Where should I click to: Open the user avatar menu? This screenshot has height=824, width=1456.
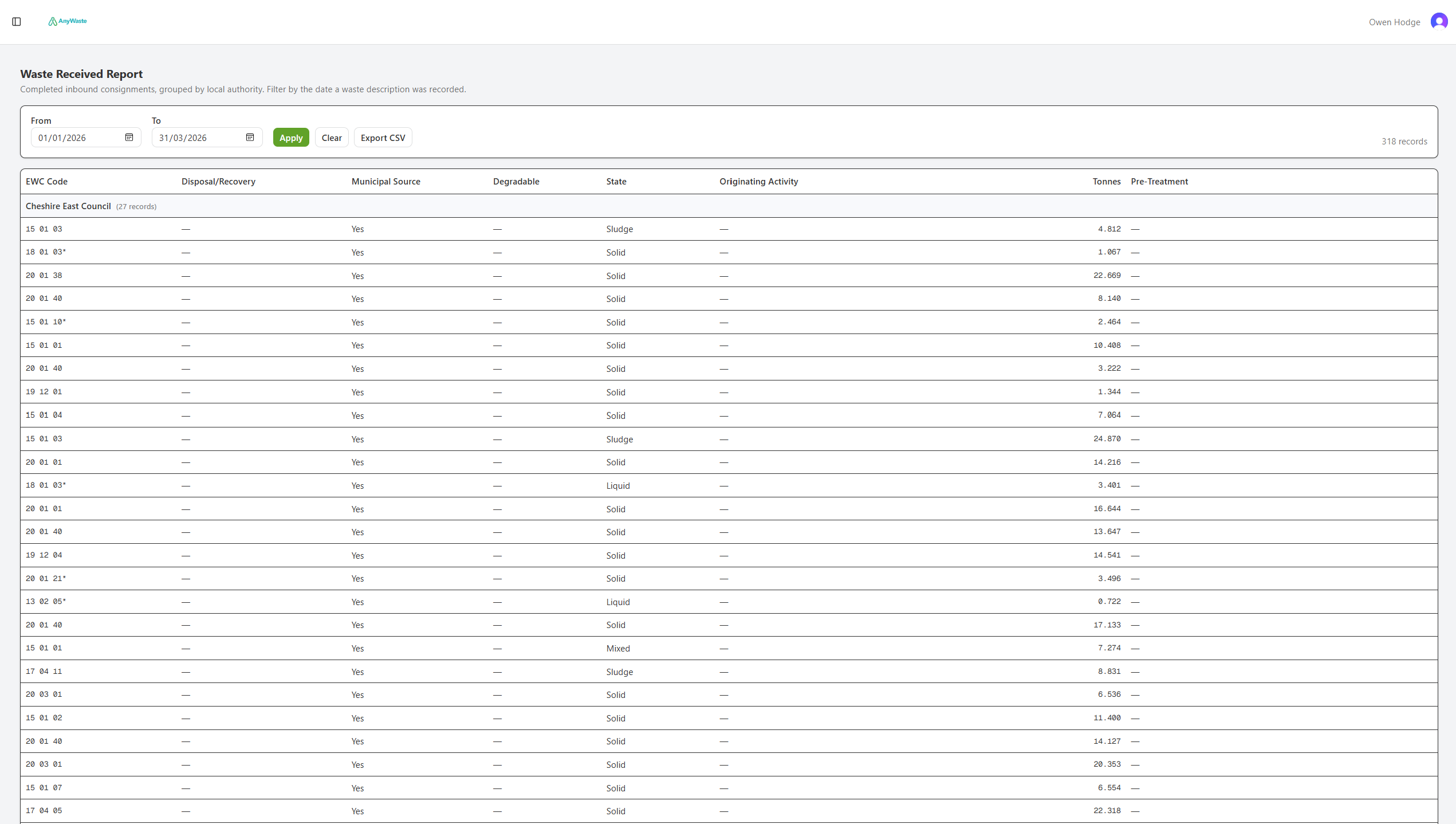[1439, 22]
